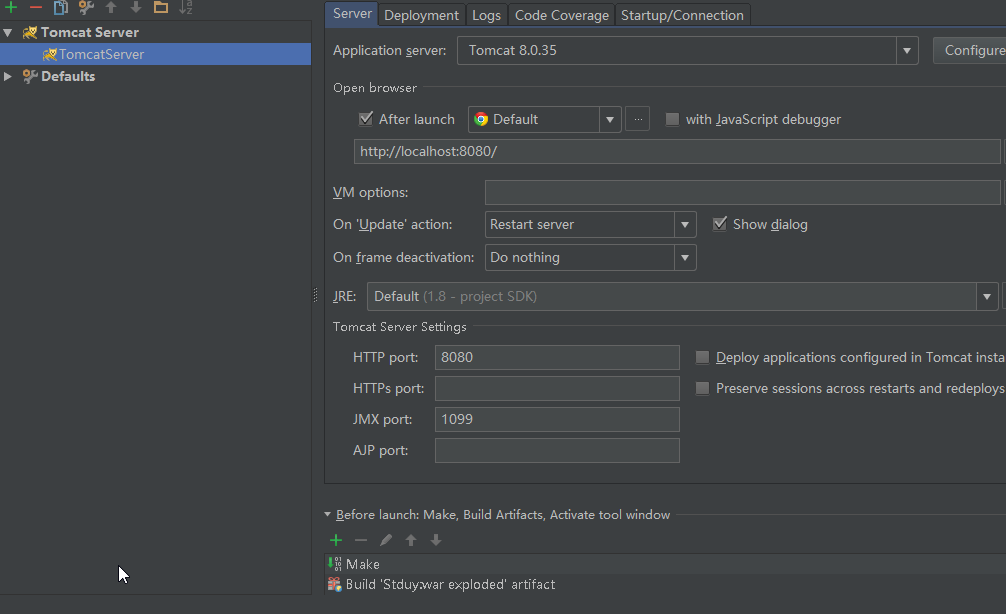1006x614 pixels.
Task: Click the Chrome icon in browser dropdown
Action: click(x=481, y=119)
